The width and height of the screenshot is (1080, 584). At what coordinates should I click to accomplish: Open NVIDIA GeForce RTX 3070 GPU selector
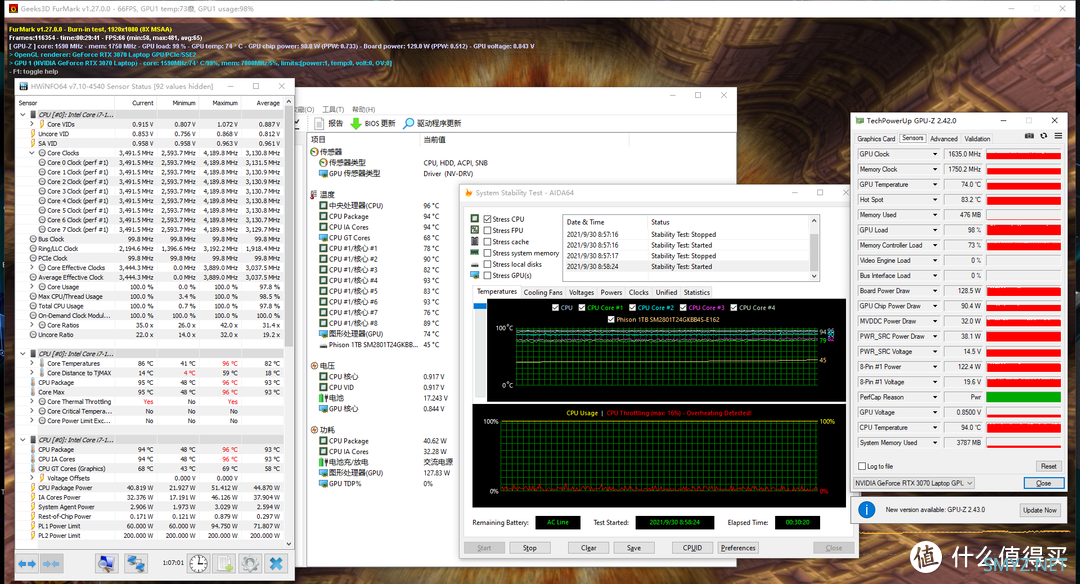tap(914, 483)
